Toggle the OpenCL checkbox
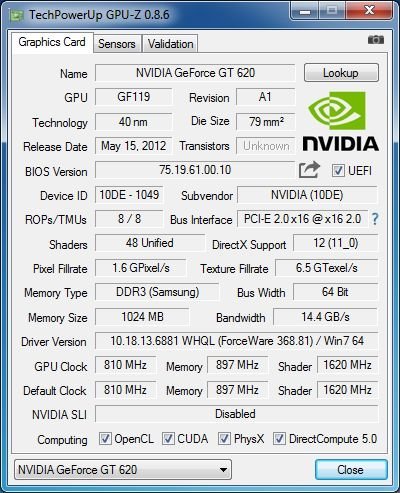This screenshot has width=400, height=493. click(x=105, y=438)
